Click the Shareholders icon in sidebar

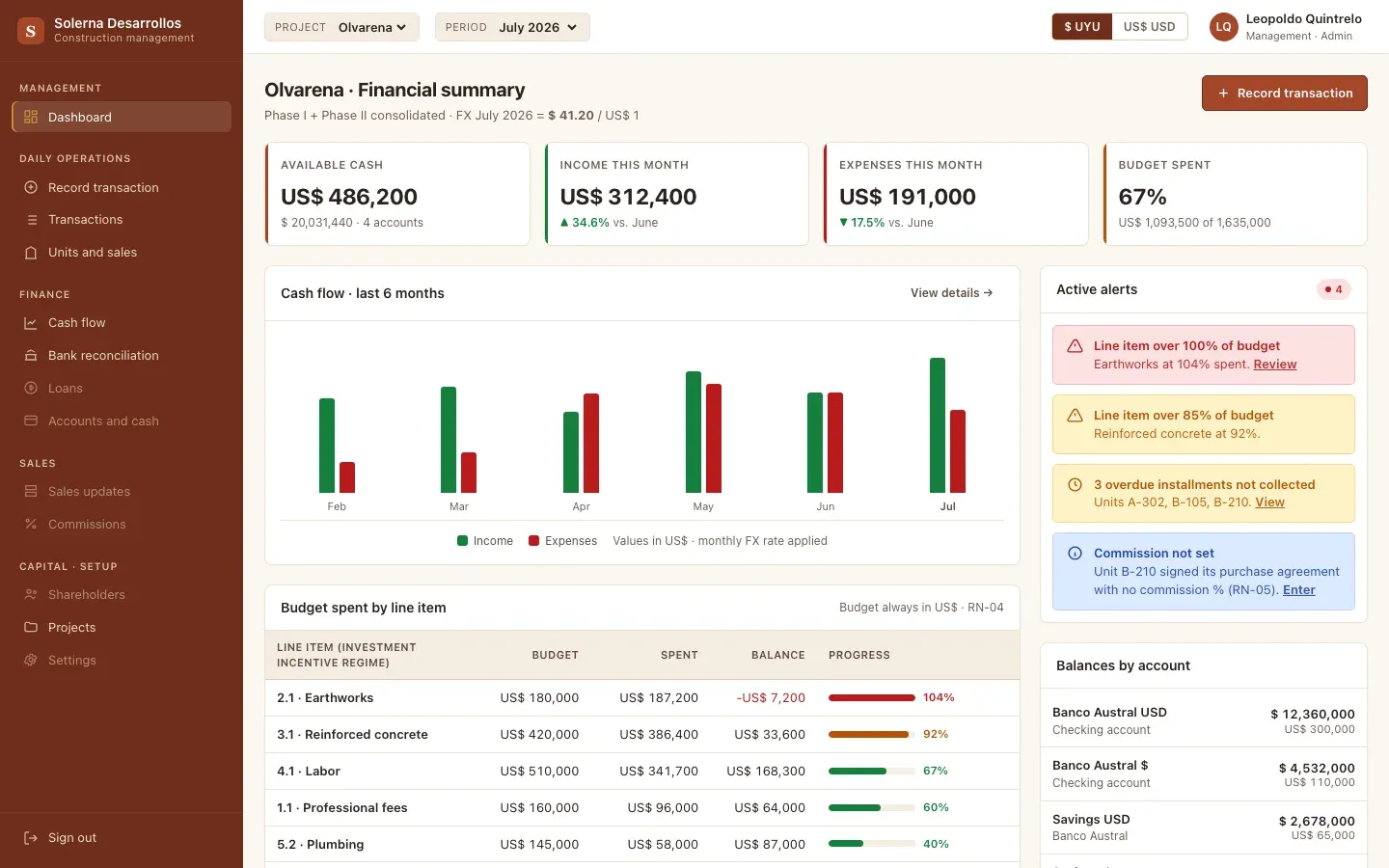tap(31, 595)
